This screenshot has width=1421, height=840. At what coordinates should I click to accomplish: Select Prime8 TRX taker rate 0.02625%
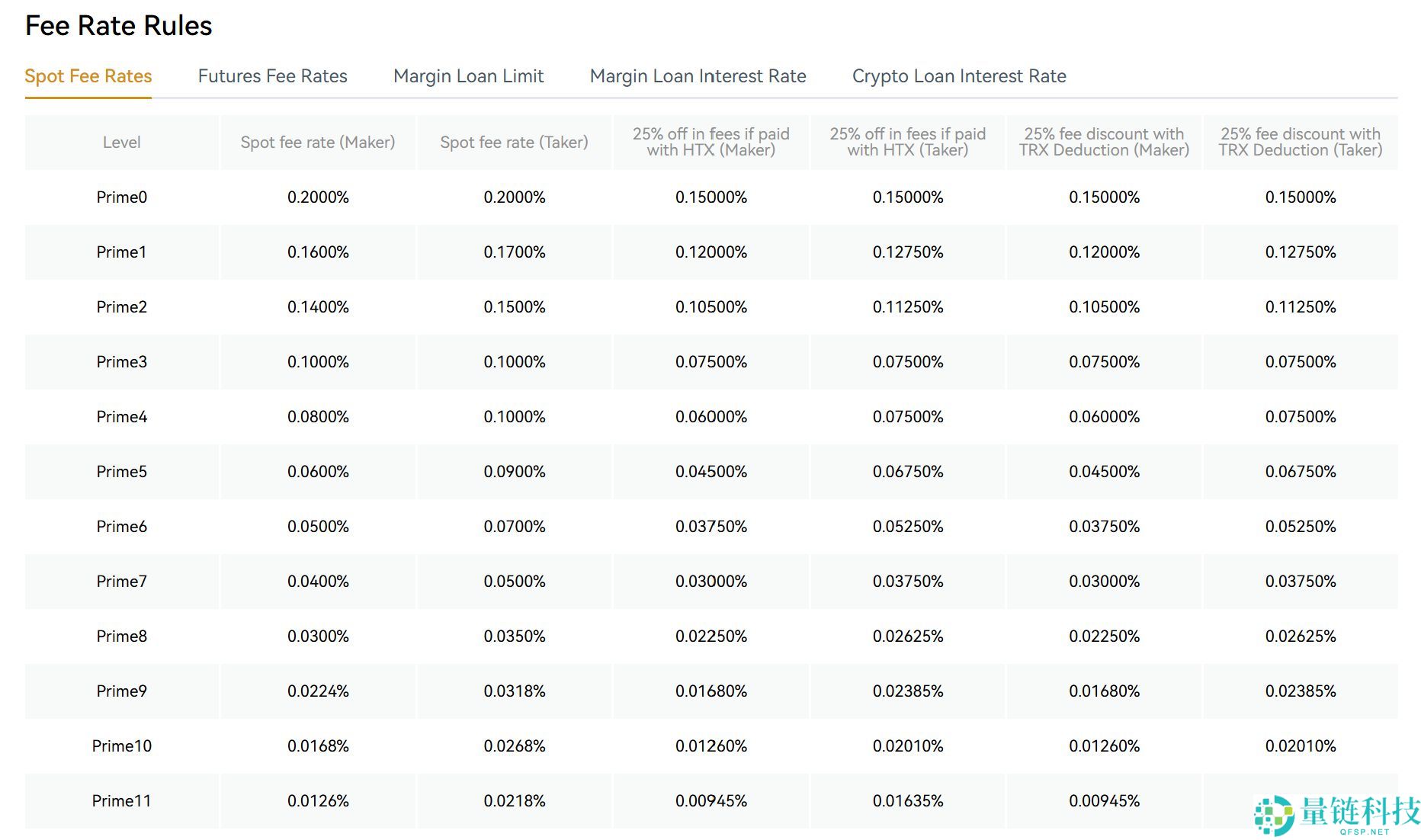click(x=1301, y=636)
